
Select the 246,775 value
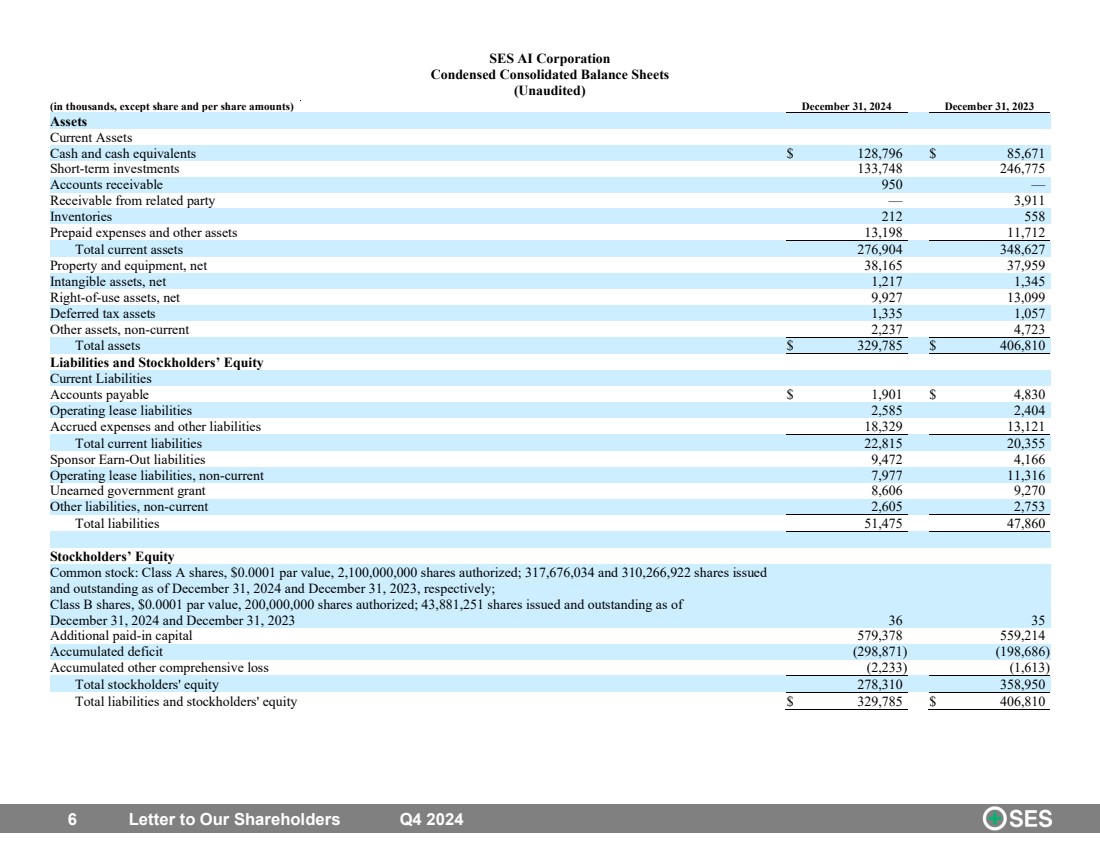pyautogui.click(x=1022, y=169)
